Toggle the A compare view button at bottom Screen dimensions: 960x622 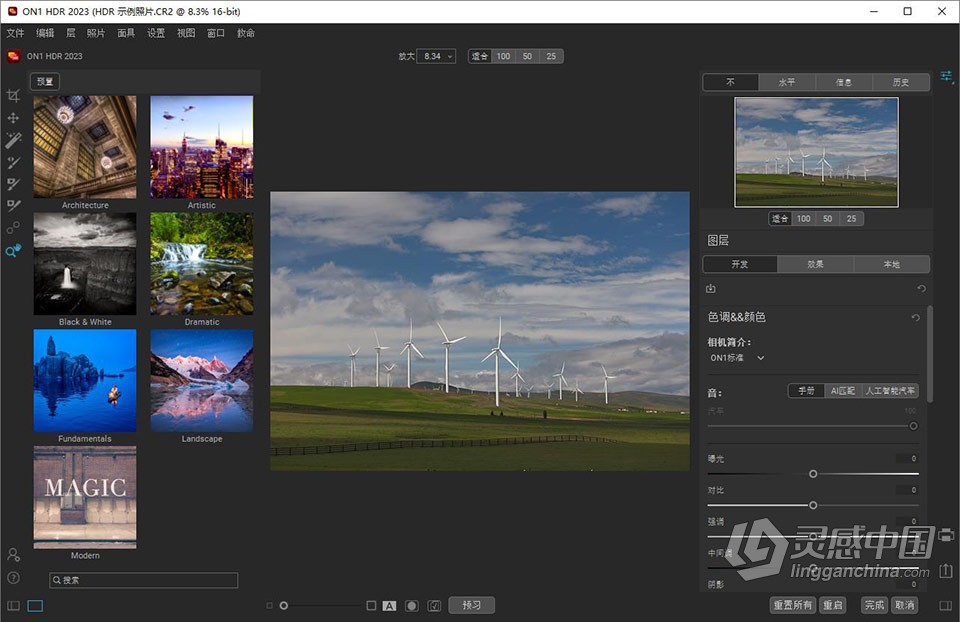click(389, 606)
